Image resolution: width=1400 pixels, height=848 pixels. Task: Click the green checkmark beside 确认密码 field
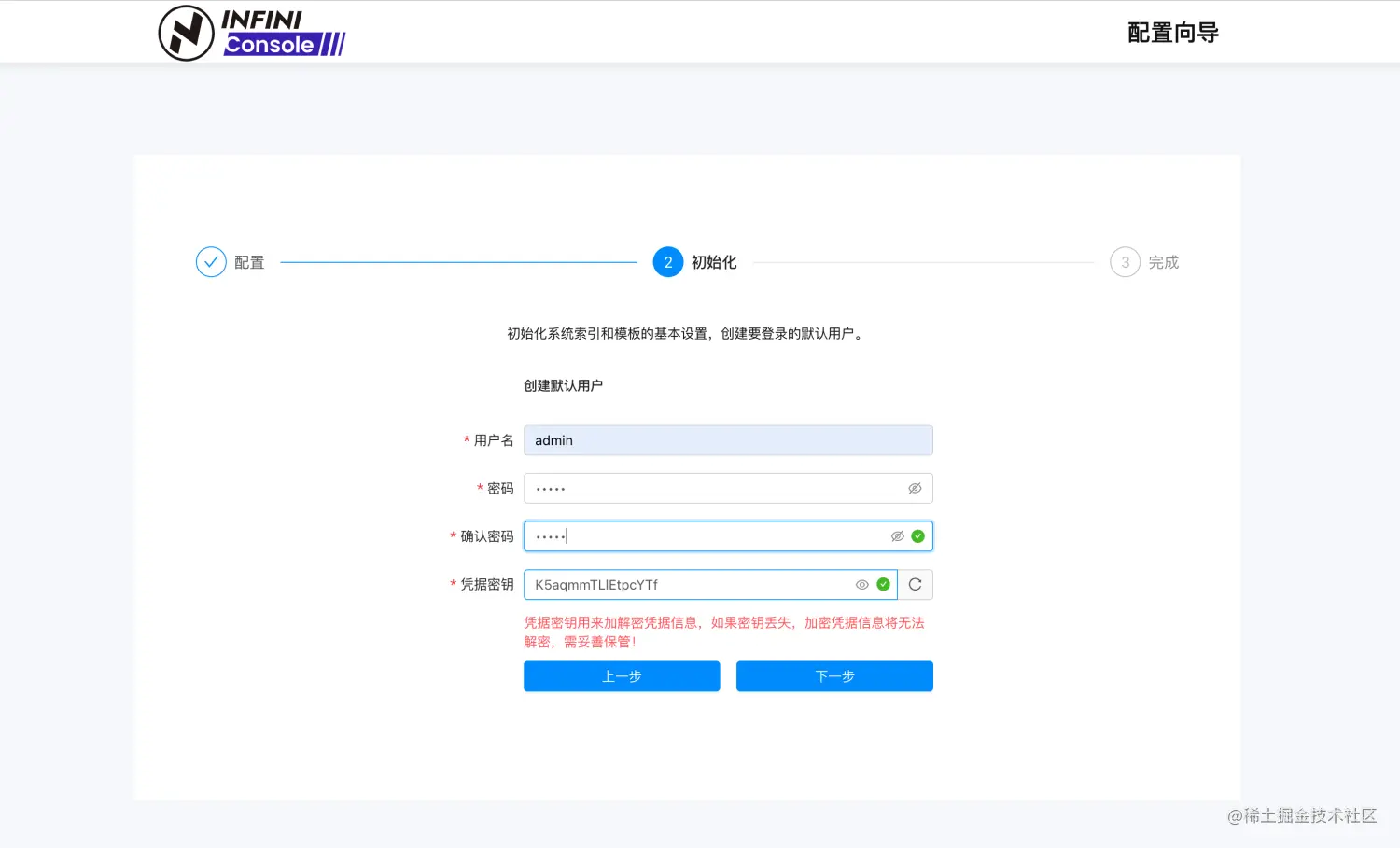click(x=917, y=535)
